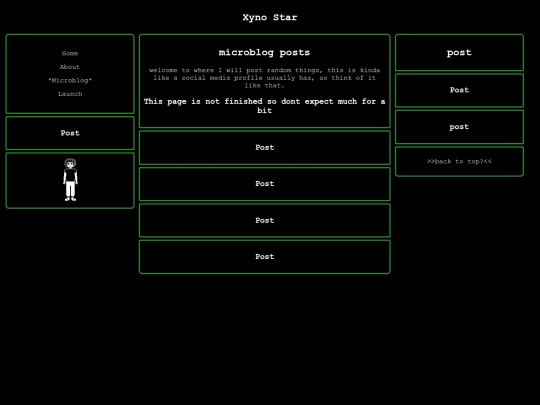Select the *Microblog* navigation link

pos(70,80)
